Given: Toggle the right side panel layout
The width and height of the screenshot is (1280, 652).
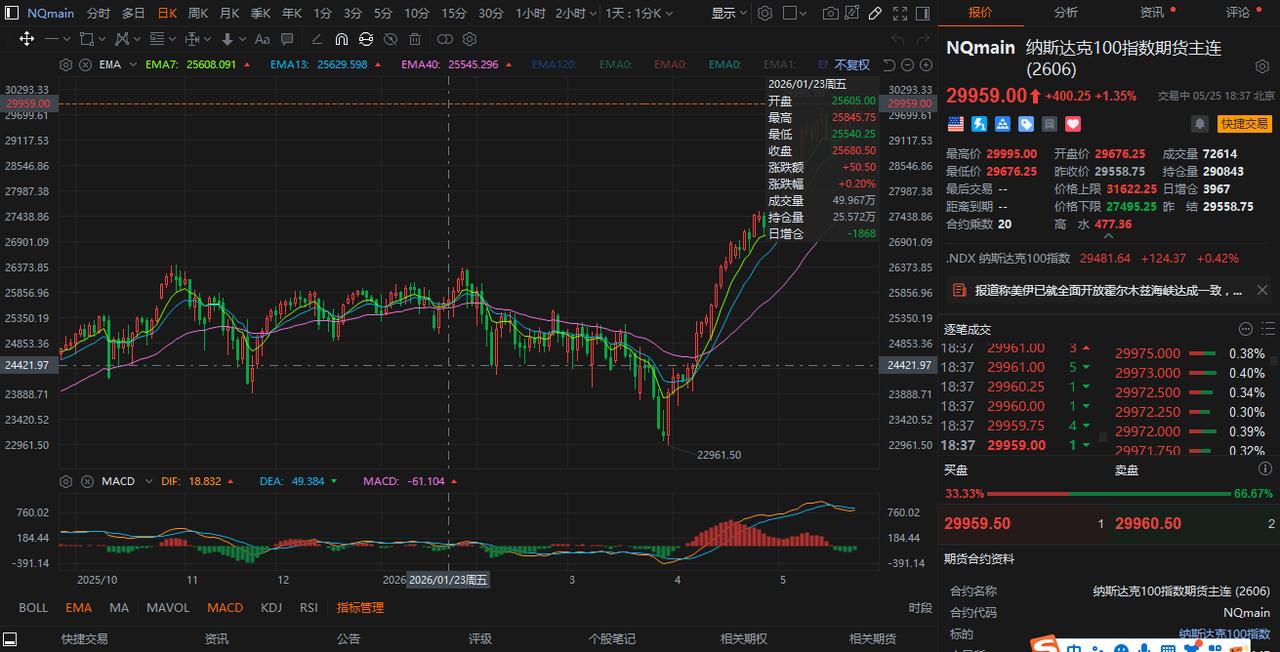Looking at the screenshot, I should 923,13.
